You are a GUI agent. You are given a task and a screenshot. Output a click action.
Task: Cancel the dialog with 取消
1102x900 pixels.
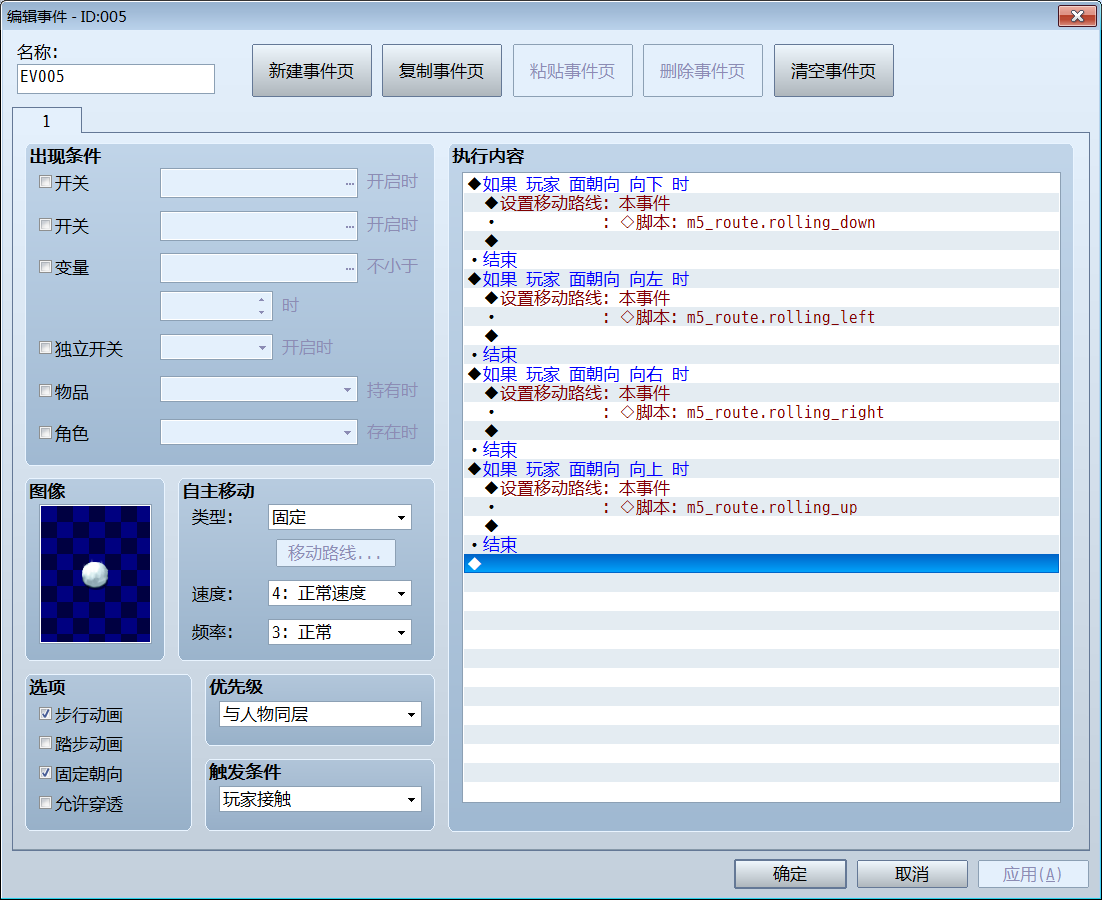tap(912, 874)
